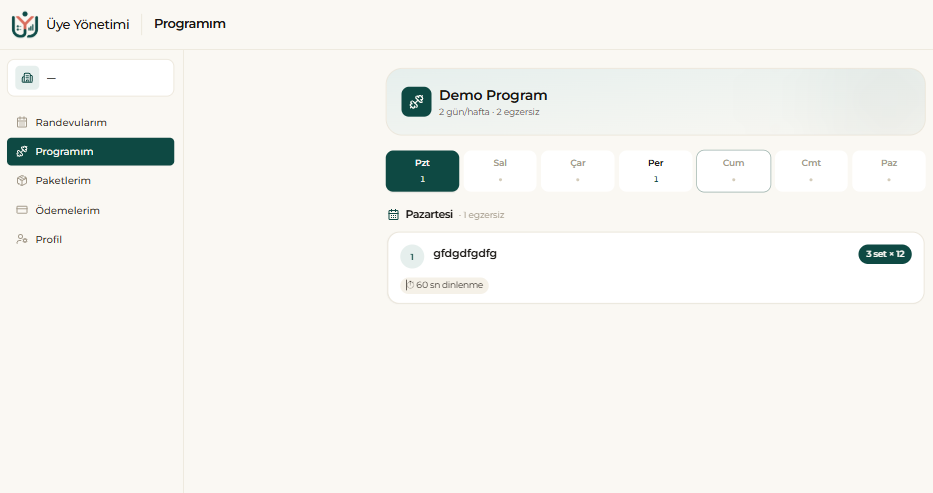Click the '60 sn dinlenme' badge
Image resolution: width=933 pixels, height=493 pixels.
click(444, 285)
